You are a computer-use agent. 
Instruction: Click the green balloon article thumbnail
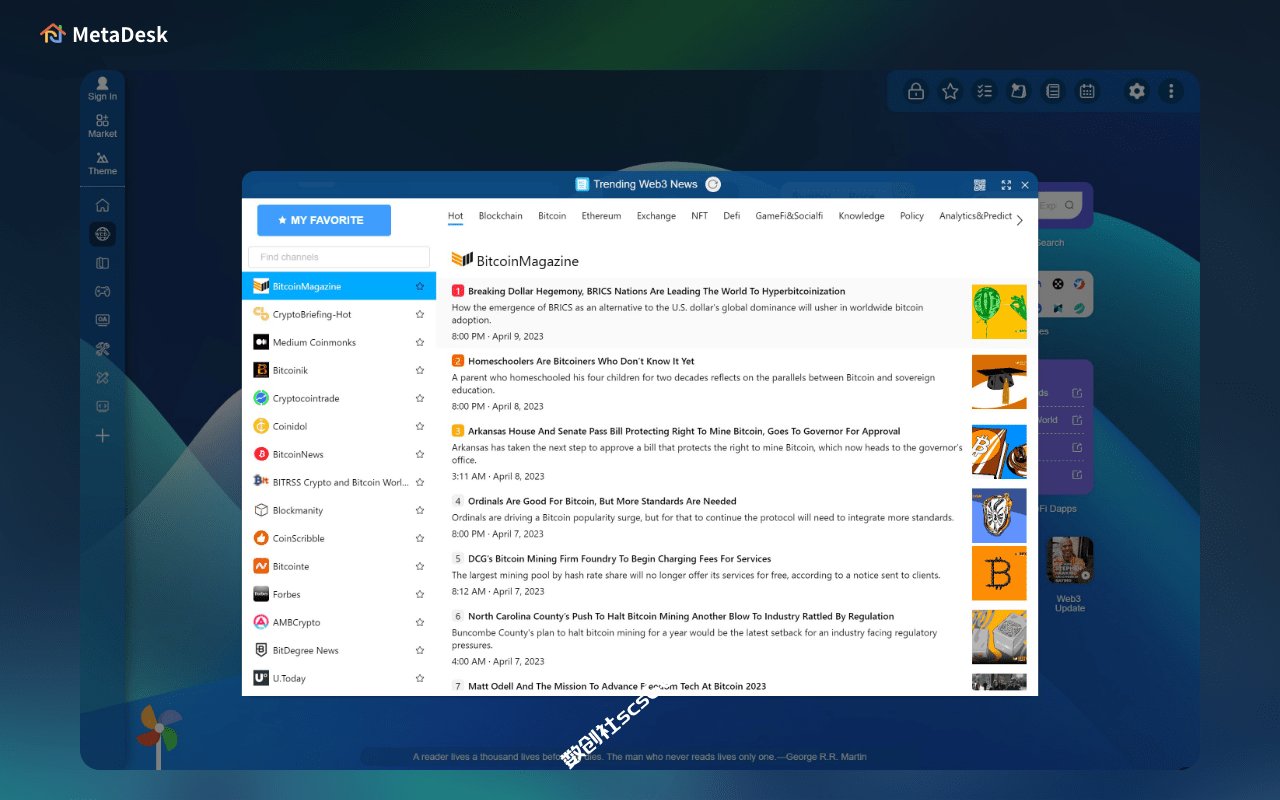999,312
